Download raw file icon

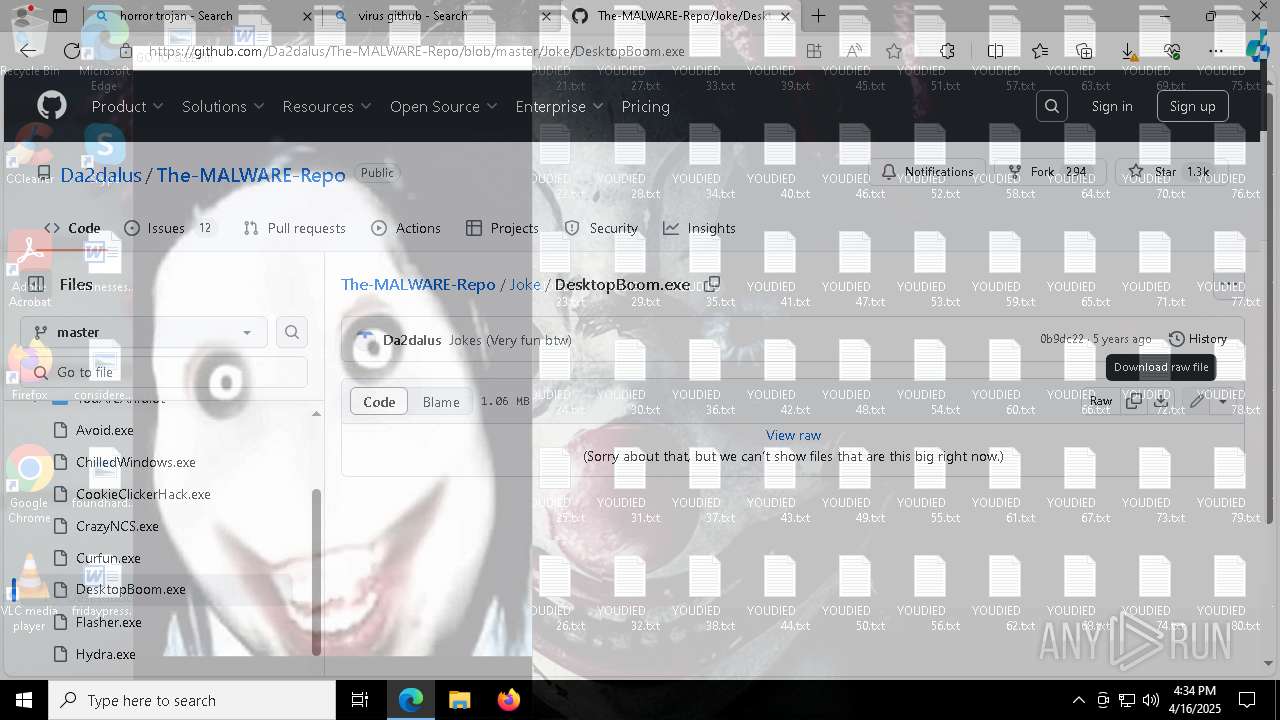pos(1160,401)
